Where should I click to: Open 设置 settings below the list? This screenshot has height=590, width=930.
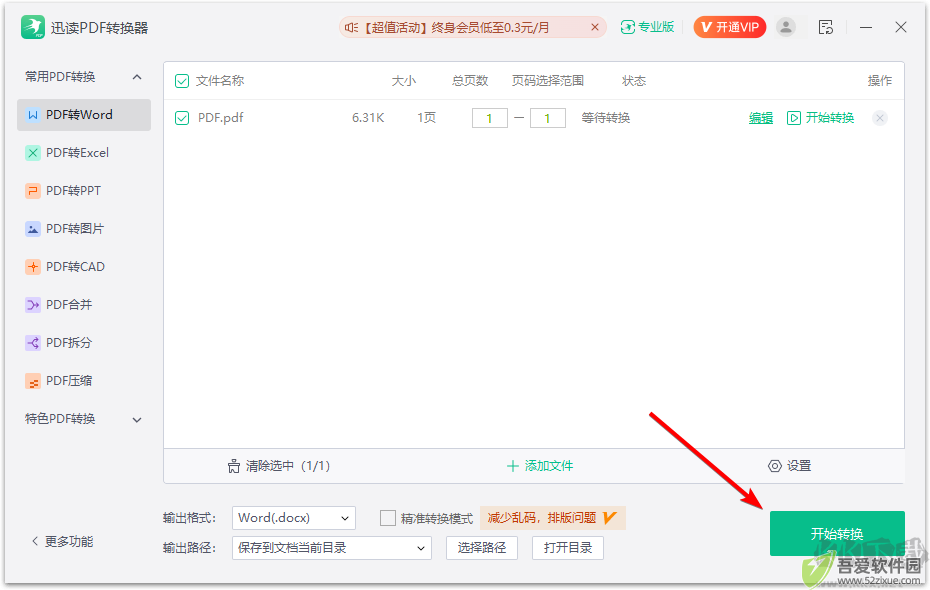(x=789, y=466)
